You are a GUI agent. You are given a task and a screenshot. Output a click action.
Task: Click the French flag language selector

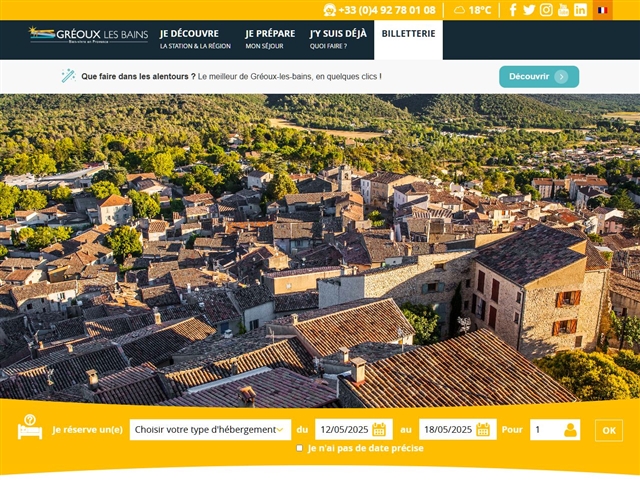pos(602,10)
